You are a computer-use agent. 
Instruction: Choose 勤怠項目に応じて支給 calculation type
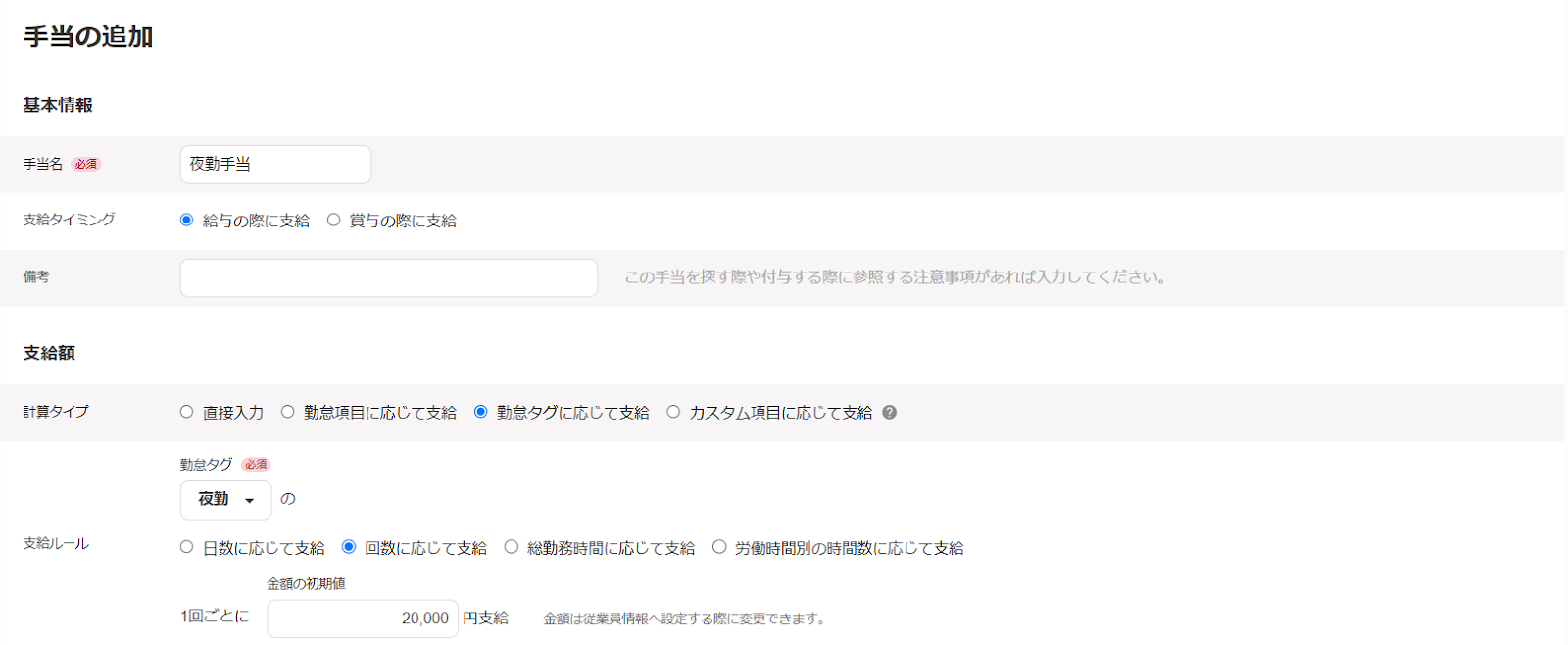287,412
